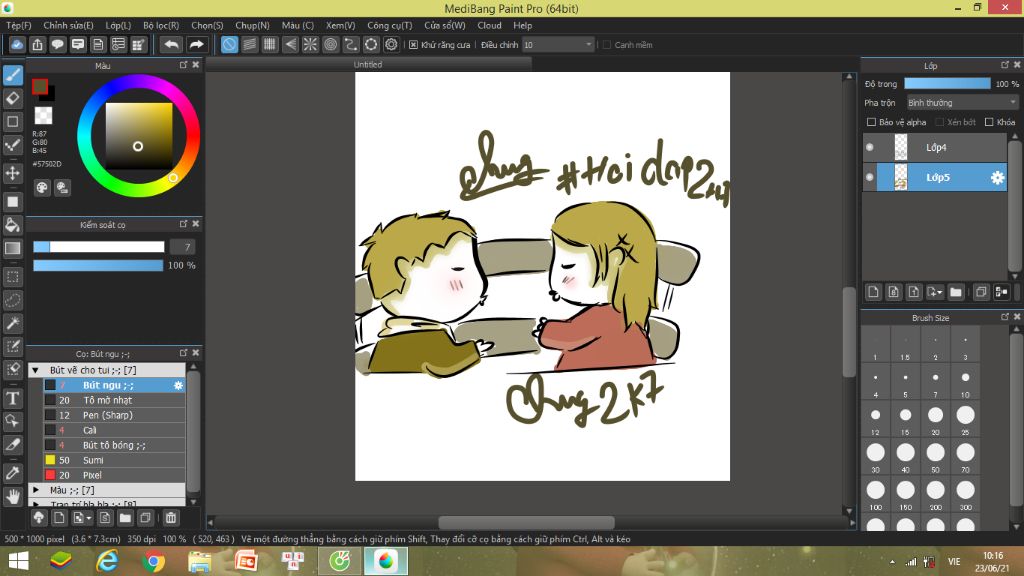This screenshot has width=1024, height=576.
Task: Open snap settings gear
Action: pyautogui.click(x=391, y=44)
